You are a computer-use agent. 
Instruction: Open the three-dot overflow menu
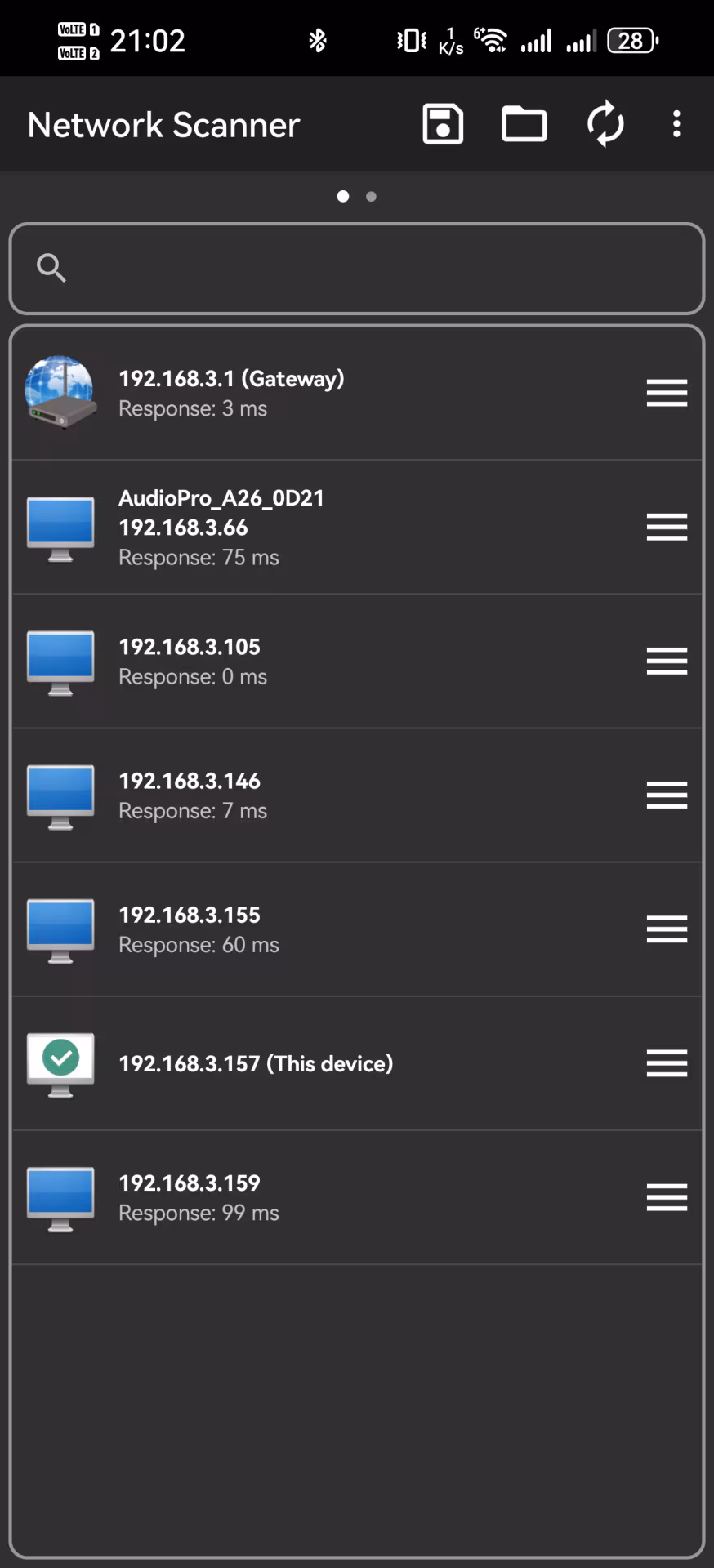676,124
